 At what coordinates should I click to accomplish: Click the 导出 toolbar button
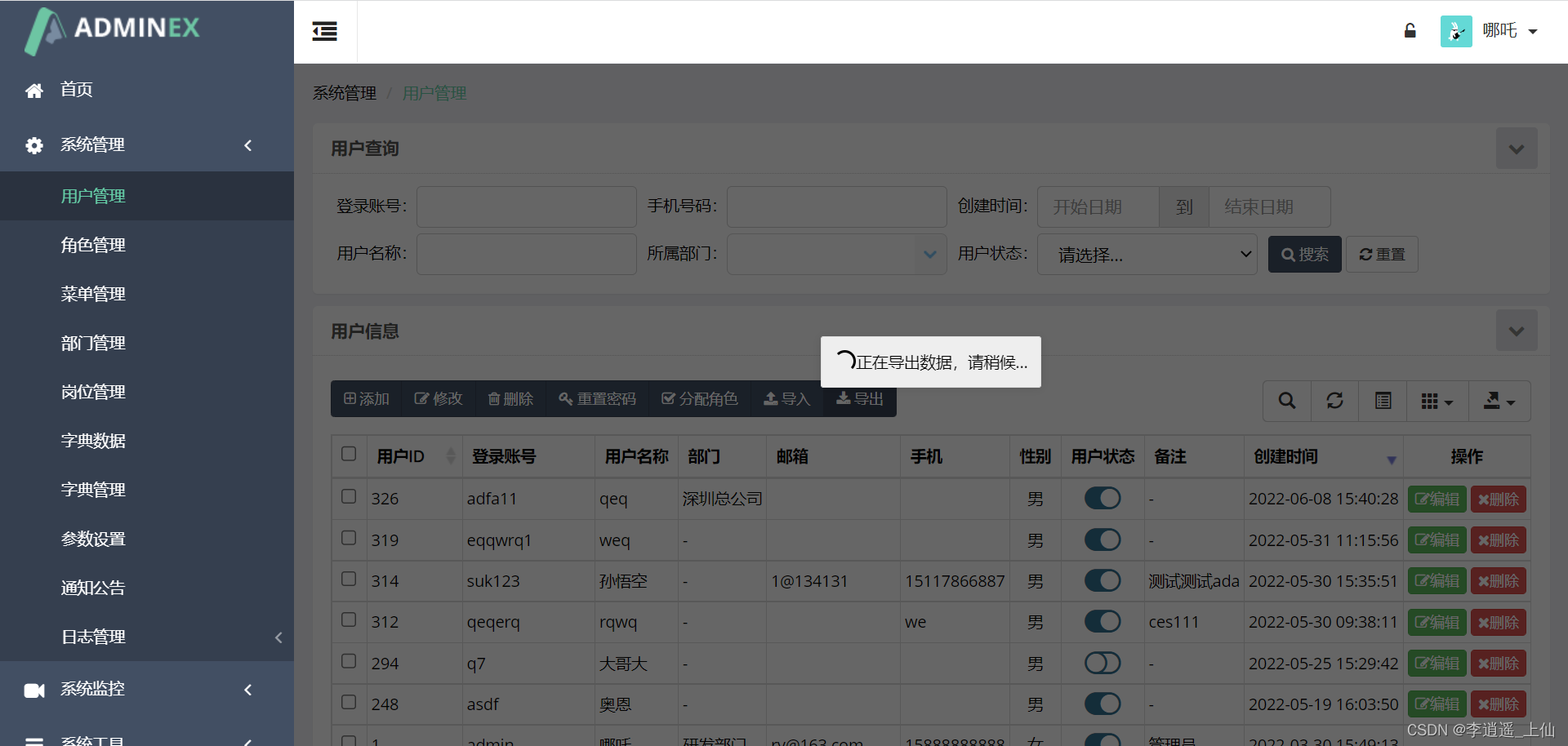[x=860, y=399]
